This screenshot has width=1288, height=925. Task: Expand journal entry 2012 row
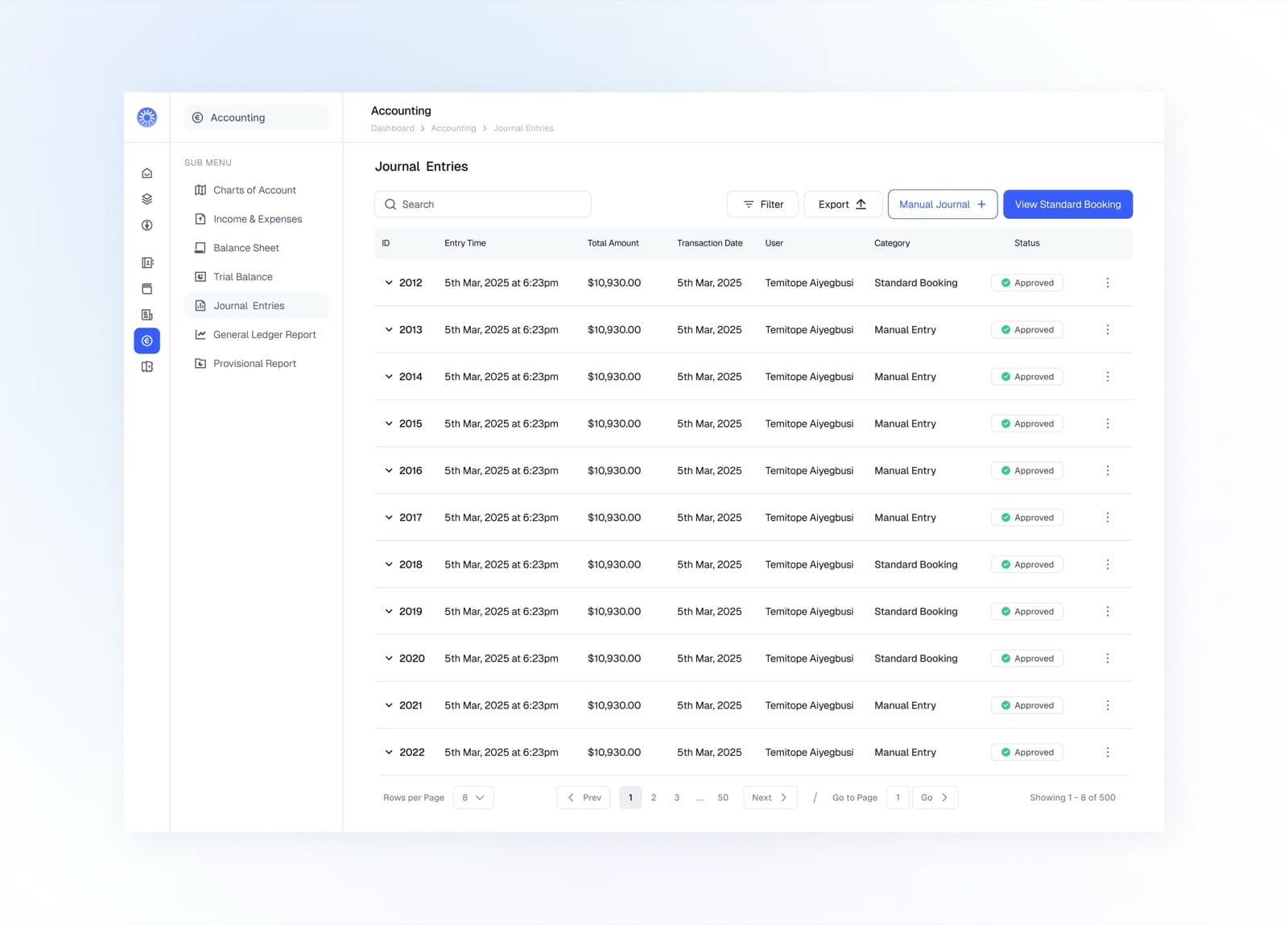click(x=389, y=283)
